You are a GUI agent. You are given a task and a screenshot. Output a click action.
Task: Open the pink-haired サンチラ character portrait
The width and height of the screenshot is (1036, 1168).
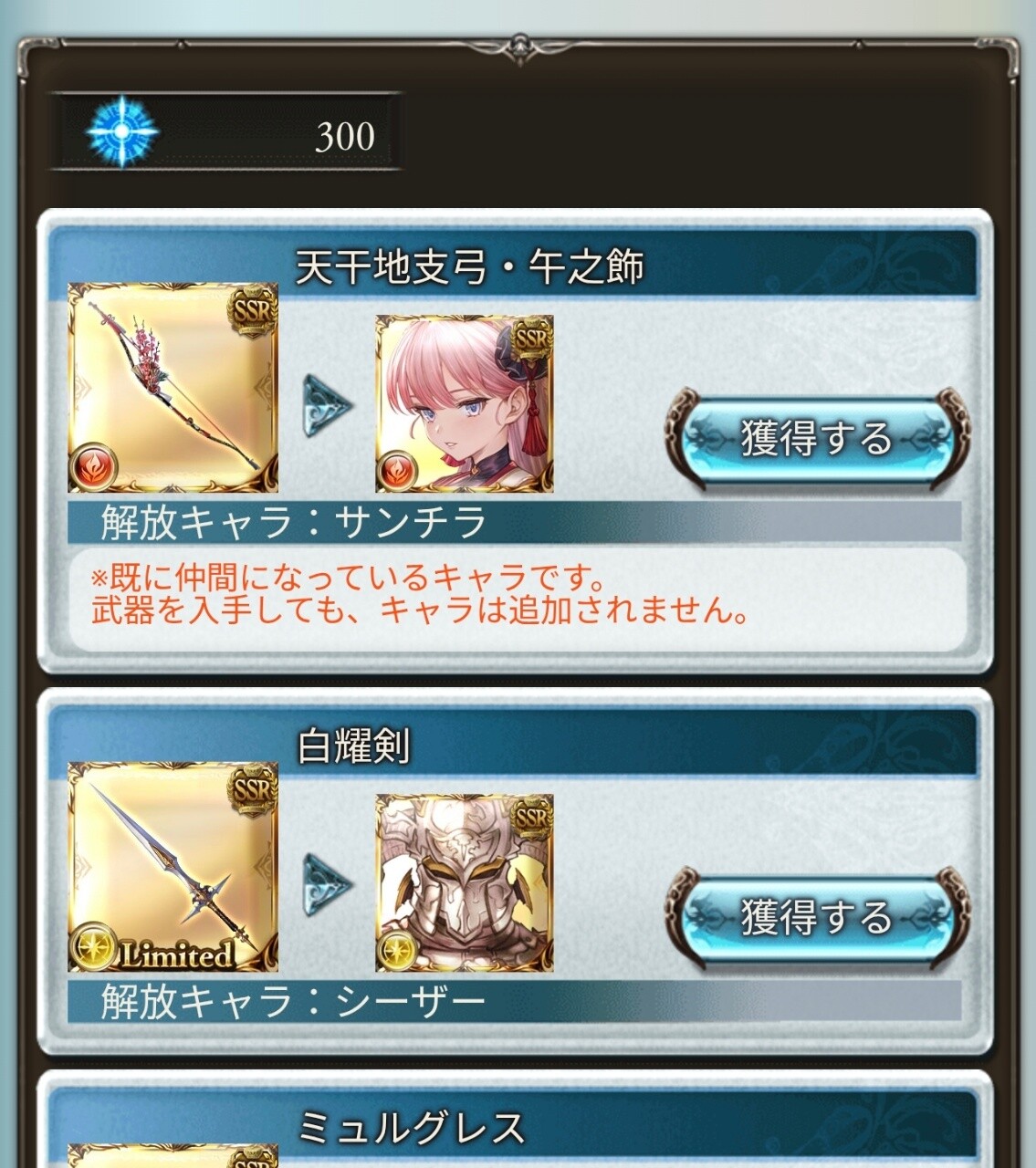coord(465,403)
